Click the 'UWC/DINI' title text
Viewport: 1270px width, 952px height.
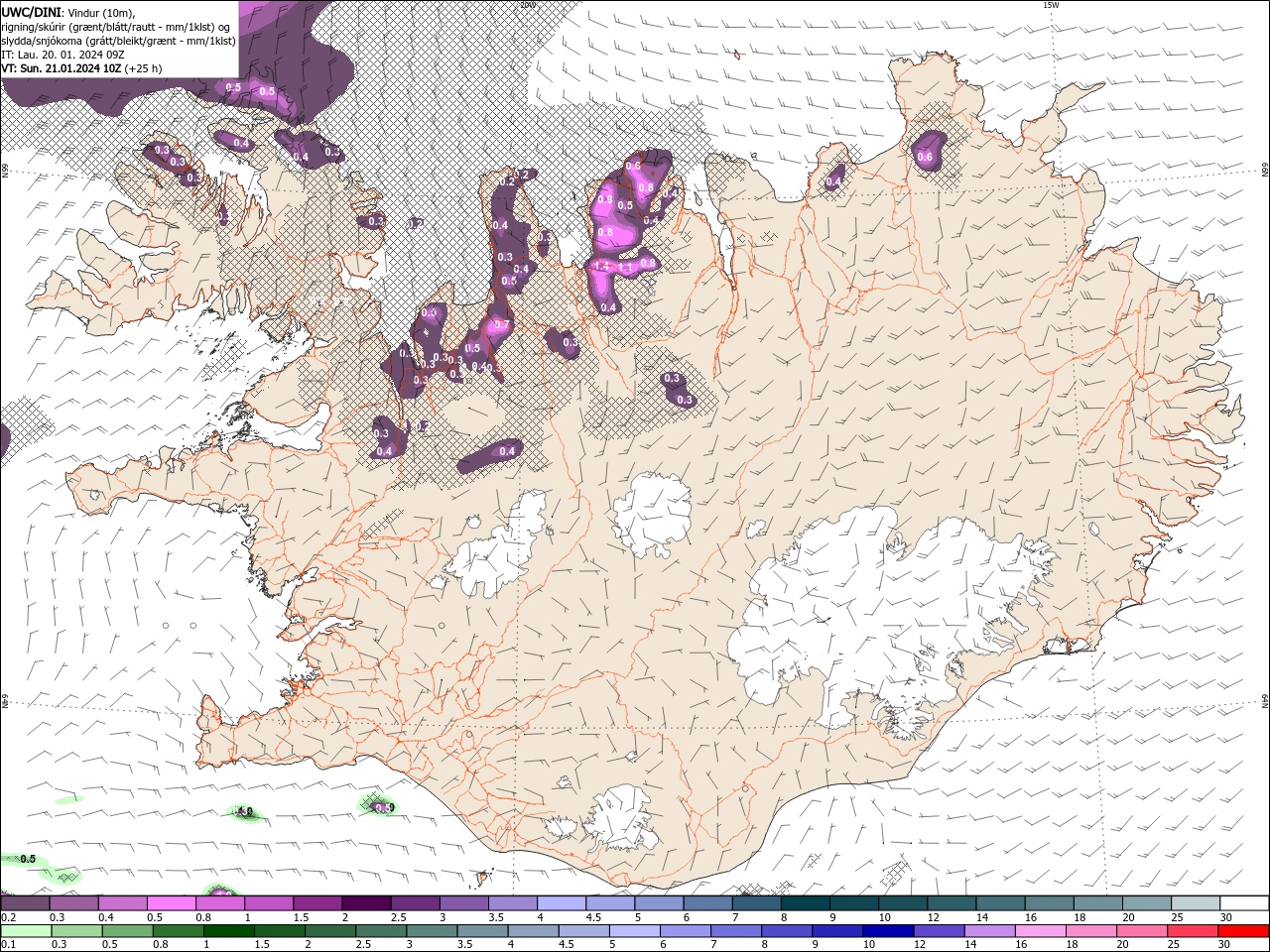coord(32,12)
